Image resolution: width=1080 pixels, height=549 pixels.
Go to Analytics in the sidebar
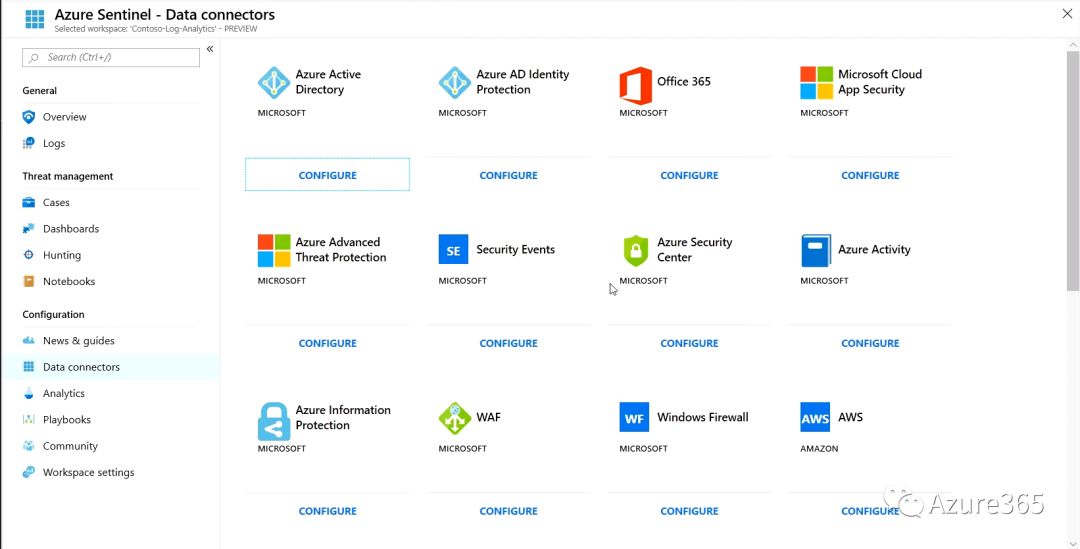pyautogui.click(x=63, y=394)
